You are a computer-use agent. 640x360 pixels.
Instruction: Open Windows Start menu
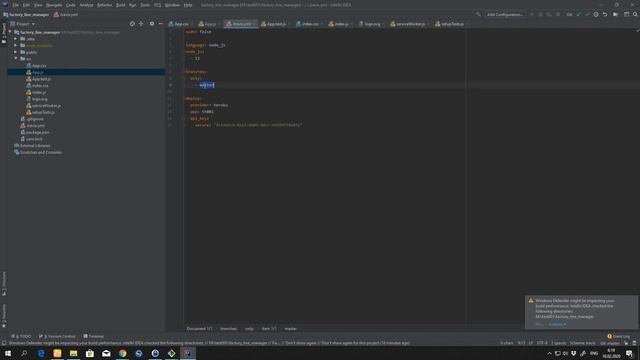tap(8, 353)
